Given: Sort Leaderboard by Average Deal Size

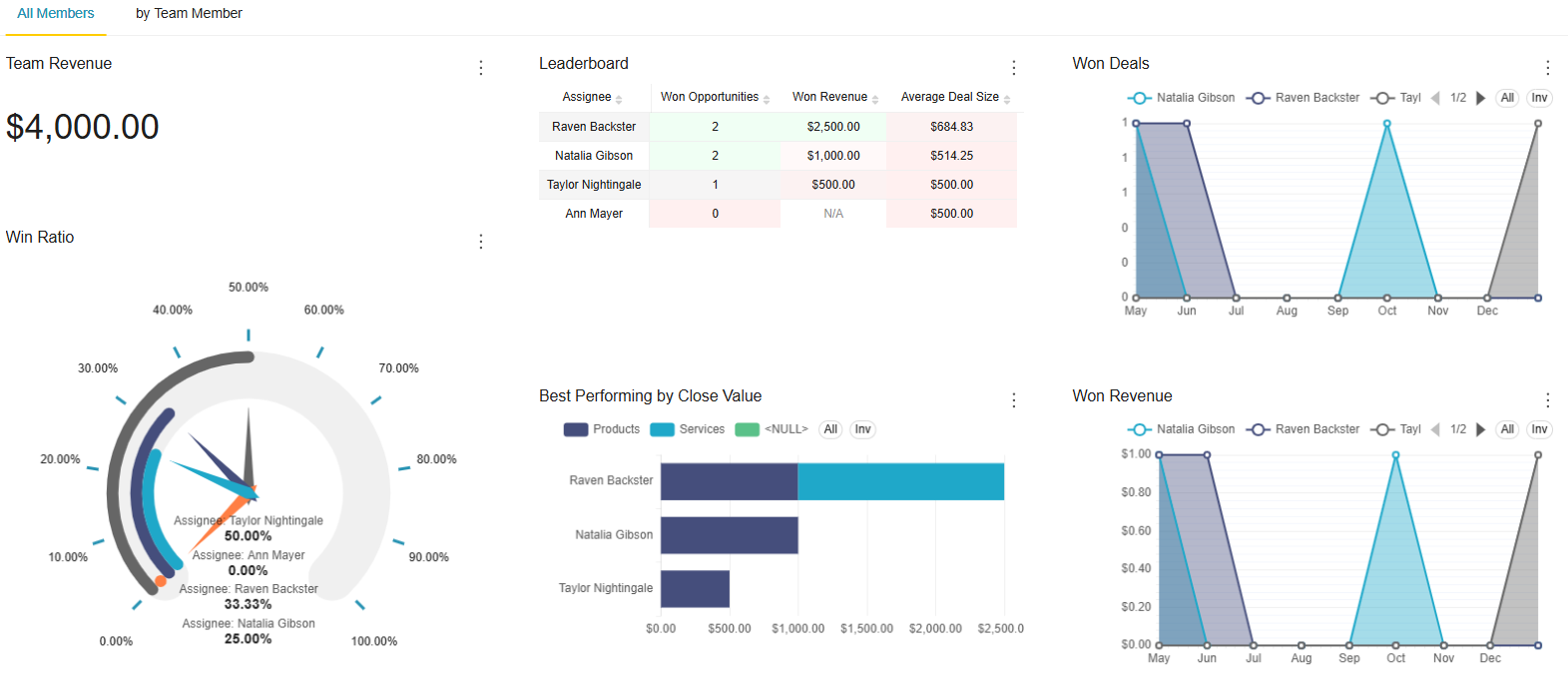Looking at the screenshot, I should (x=955, y=97).
